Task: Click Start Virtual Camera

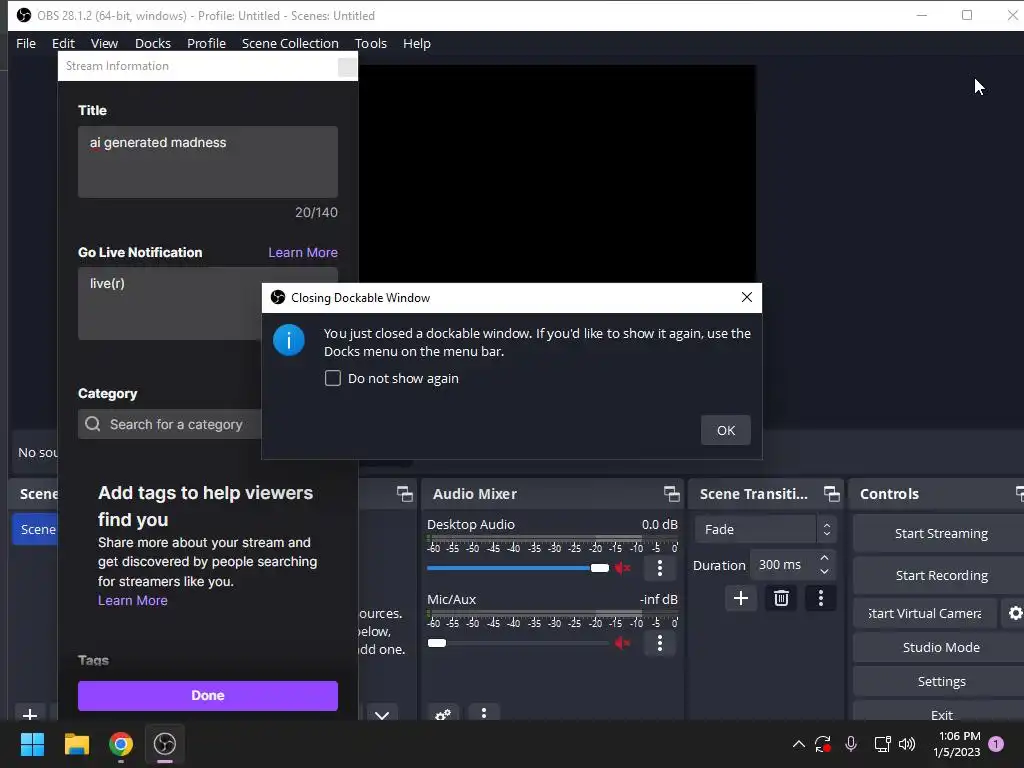Action: 925,613
